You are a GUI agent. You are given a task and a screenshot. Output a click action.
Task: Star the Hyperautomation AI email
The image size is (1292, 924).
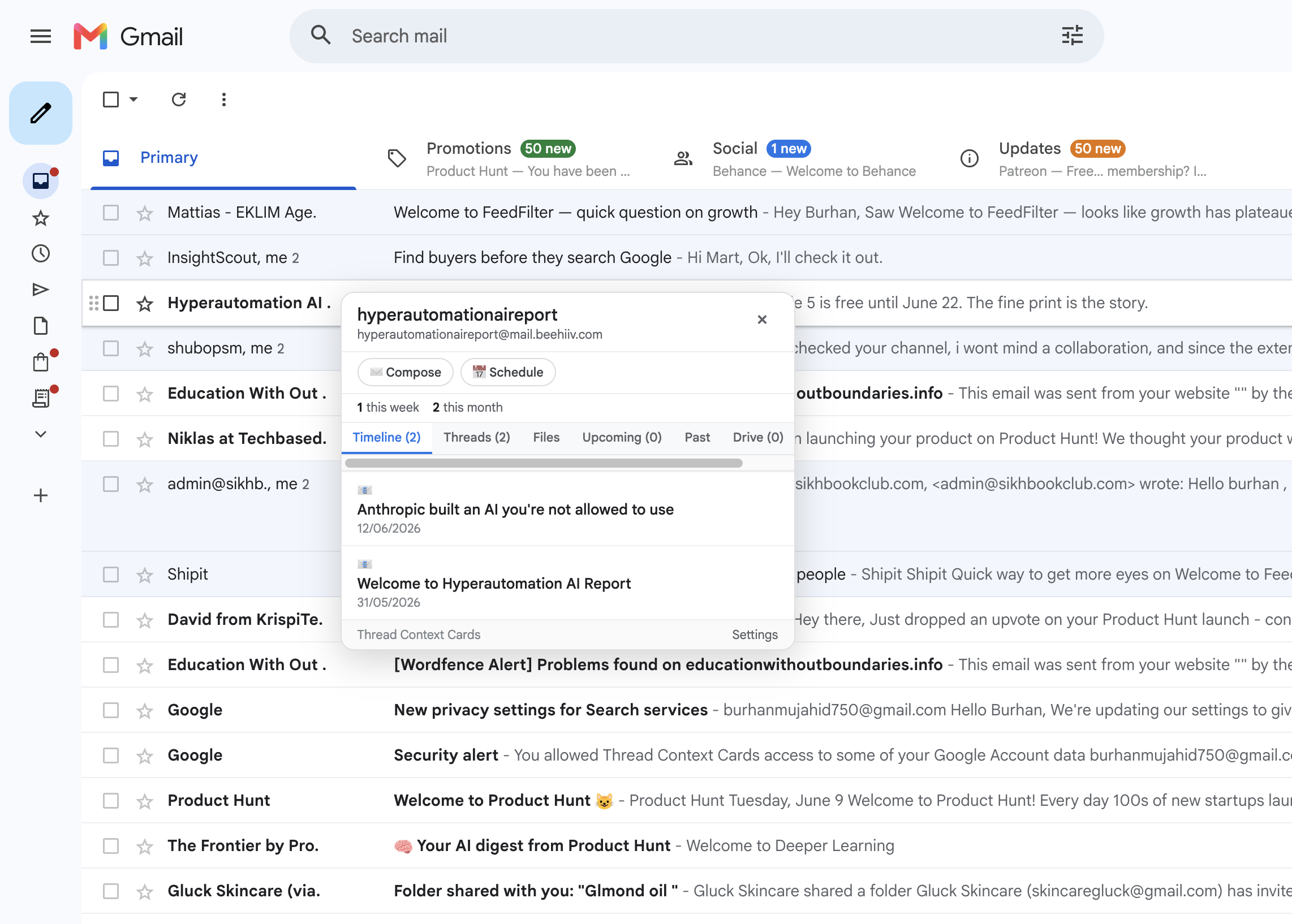tap(145, 303)
